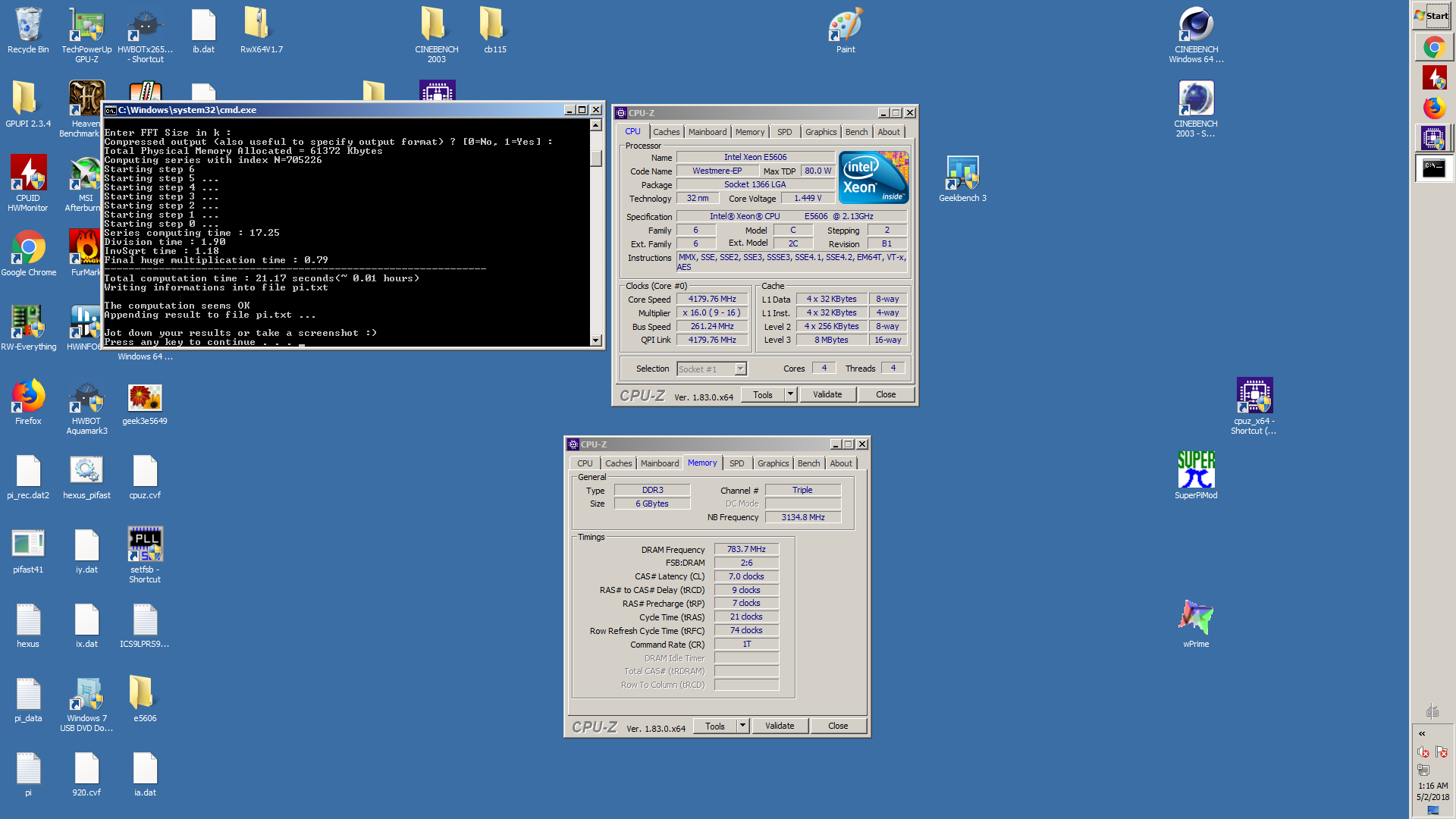This screenshot has width=1456, height=819.
Task: Click the cmd.exe vertical scroll thumb
Action: pos(596,158)
